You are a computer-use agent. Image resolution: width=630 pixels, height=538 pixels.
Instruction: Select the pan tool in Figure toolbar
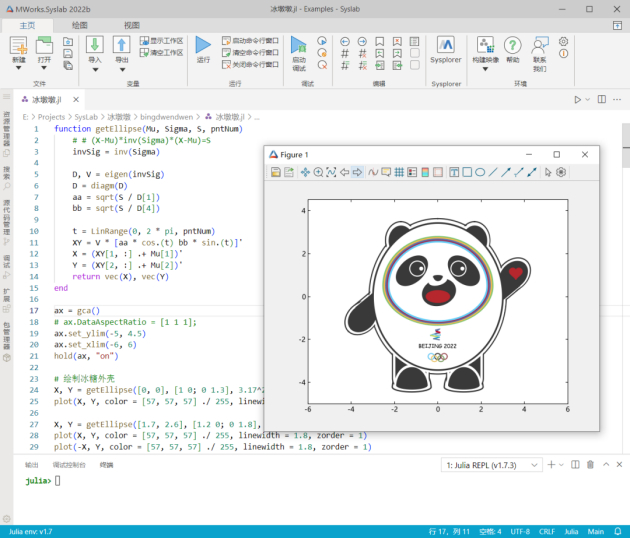click(306, 172)
